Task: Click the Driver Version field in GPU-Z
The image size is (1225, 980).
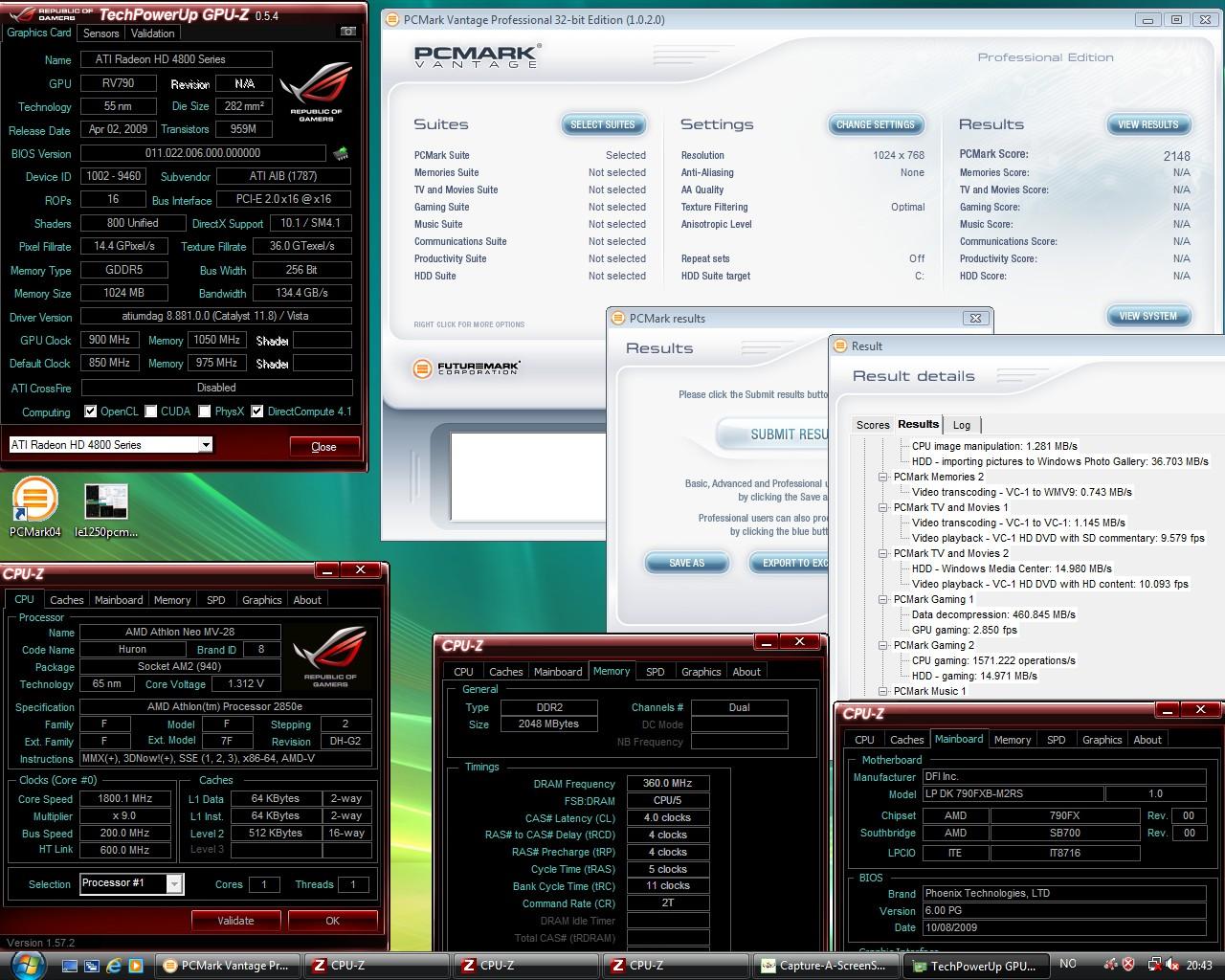Action: coord(216,316)
